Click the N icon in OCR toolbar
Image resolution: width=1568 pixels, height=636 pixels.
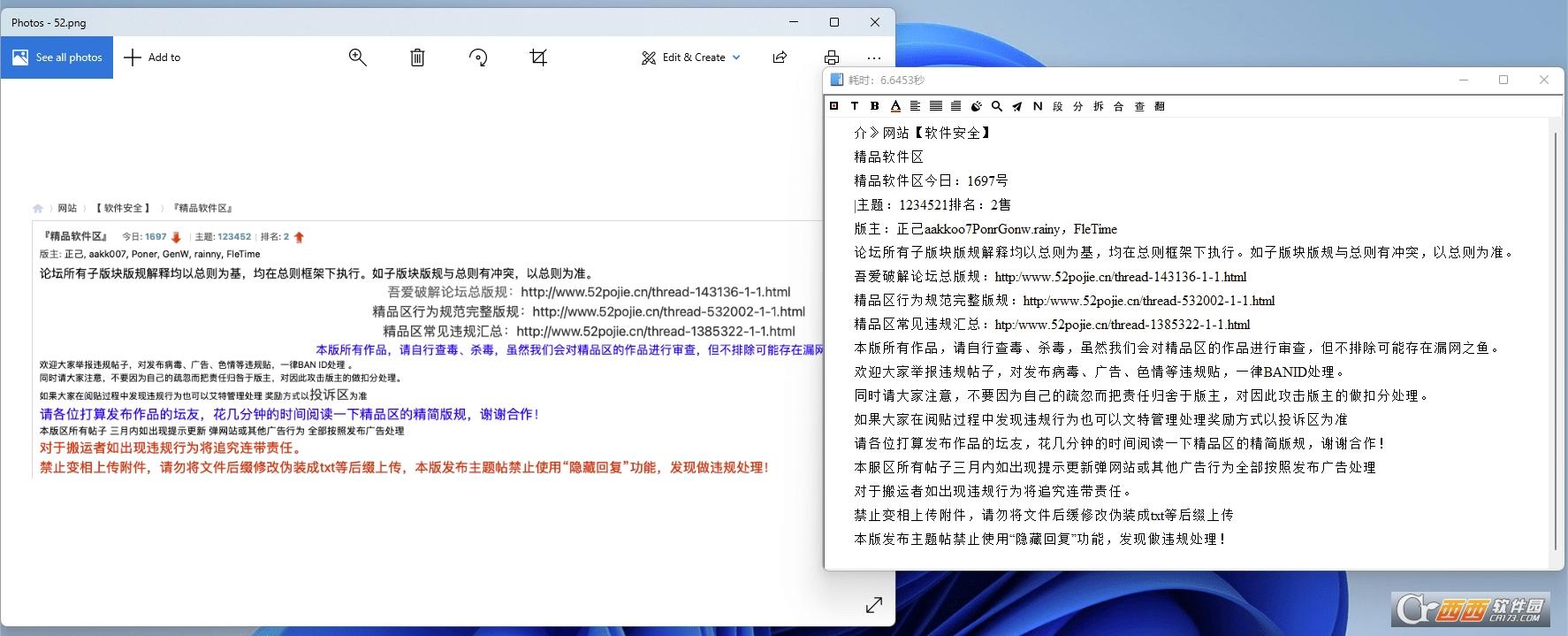click(x=1037, y=106)
